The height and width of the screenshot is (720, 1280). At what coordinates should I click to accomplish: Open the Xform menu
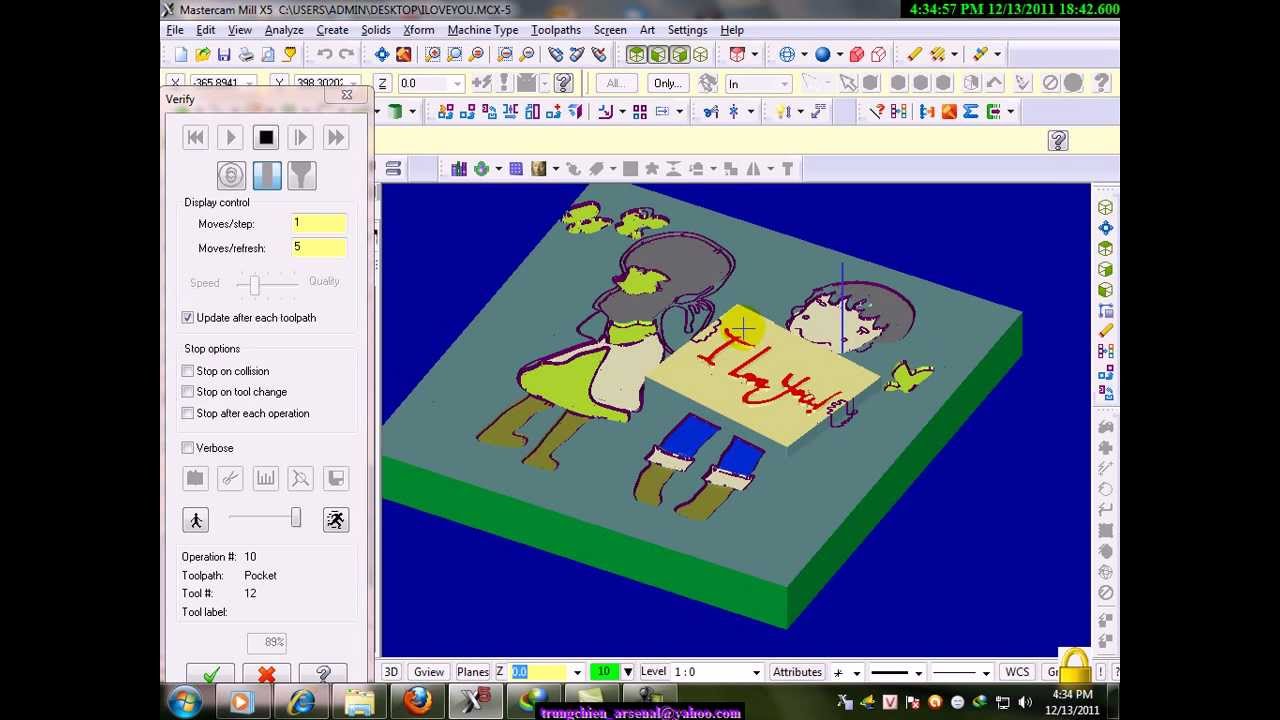[419, 30]
